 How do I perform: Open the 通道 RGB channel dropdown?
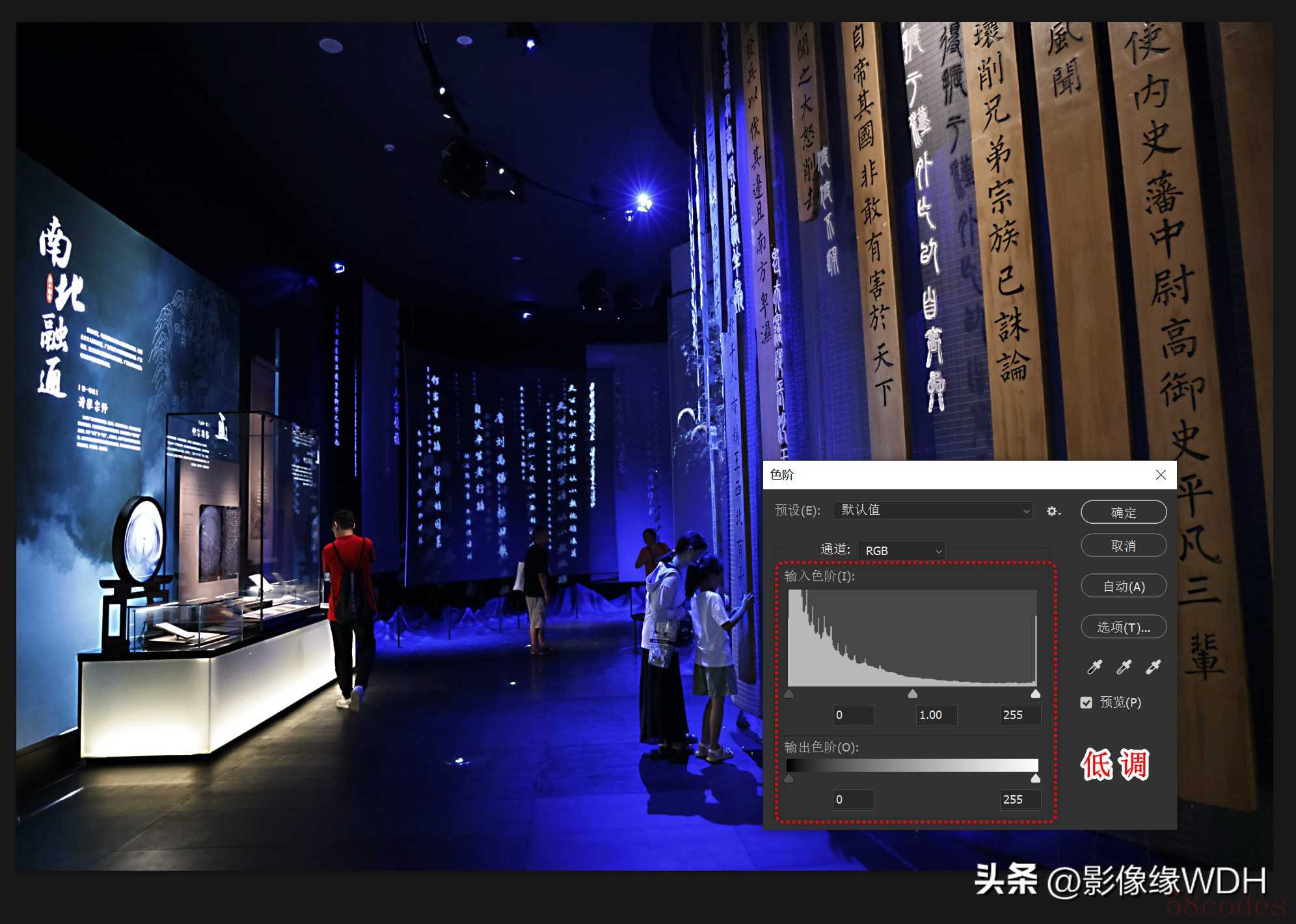click(902, 550)
